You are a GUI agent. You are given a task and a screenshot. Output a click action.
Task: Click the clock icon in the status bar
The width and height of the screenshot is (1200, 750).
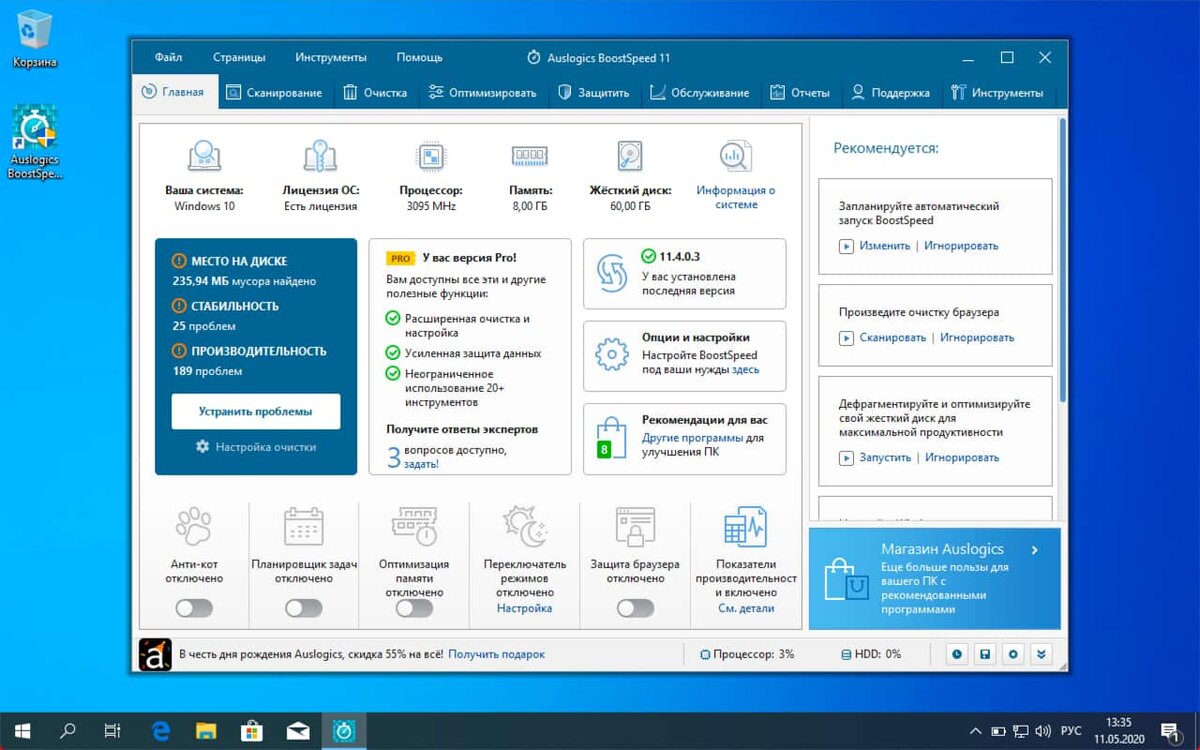[x=957, y=654]
